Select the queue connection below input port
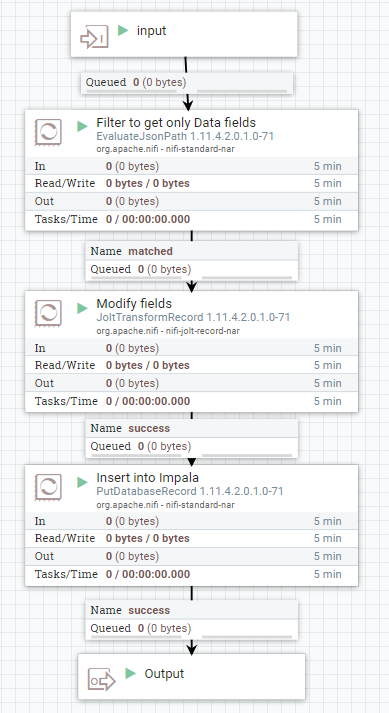Viewport: 389px width, 713px height. [x=187, y=83]
